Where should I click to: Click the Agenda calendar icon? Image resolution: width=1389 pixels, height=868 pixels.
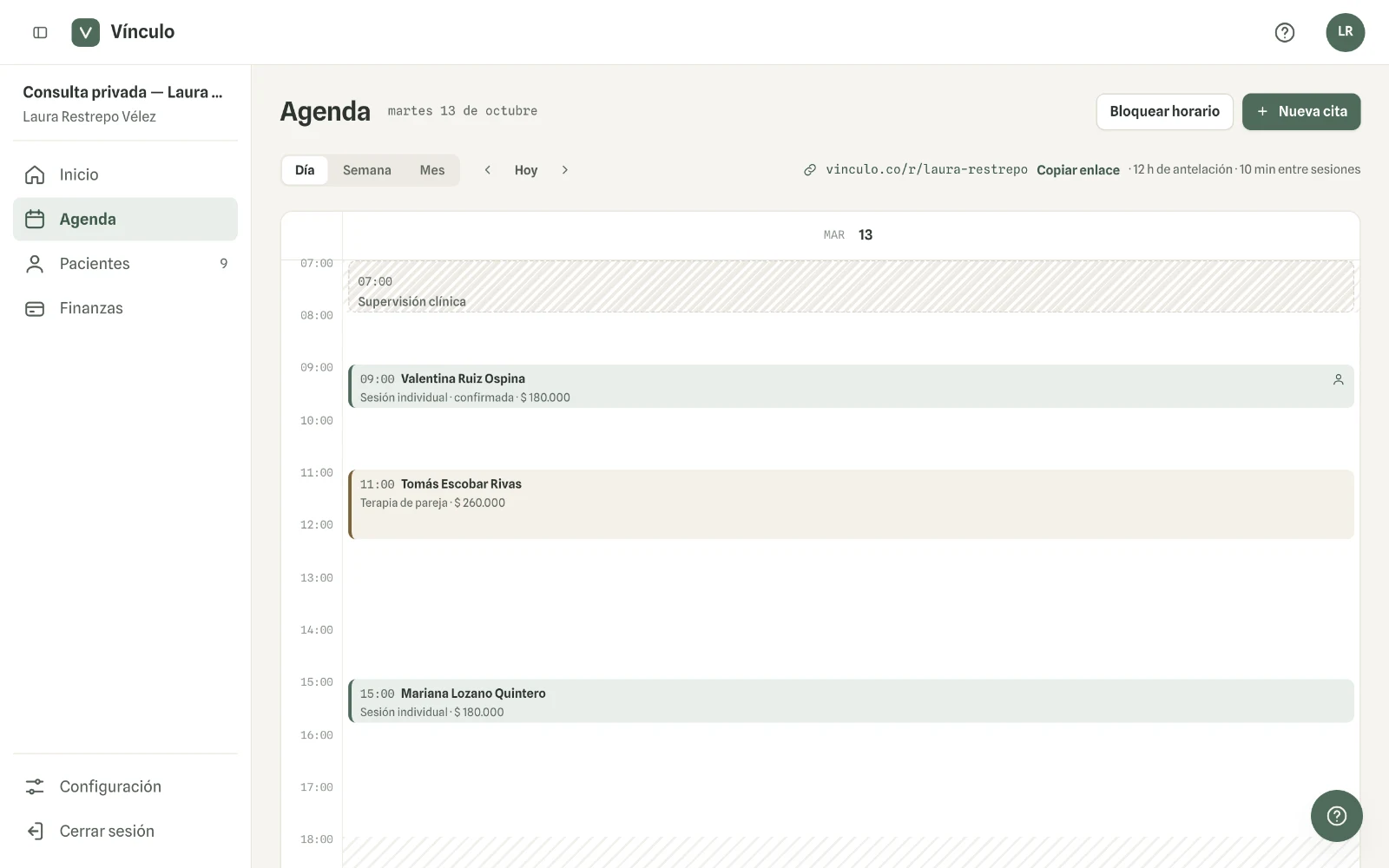point(35,219)
